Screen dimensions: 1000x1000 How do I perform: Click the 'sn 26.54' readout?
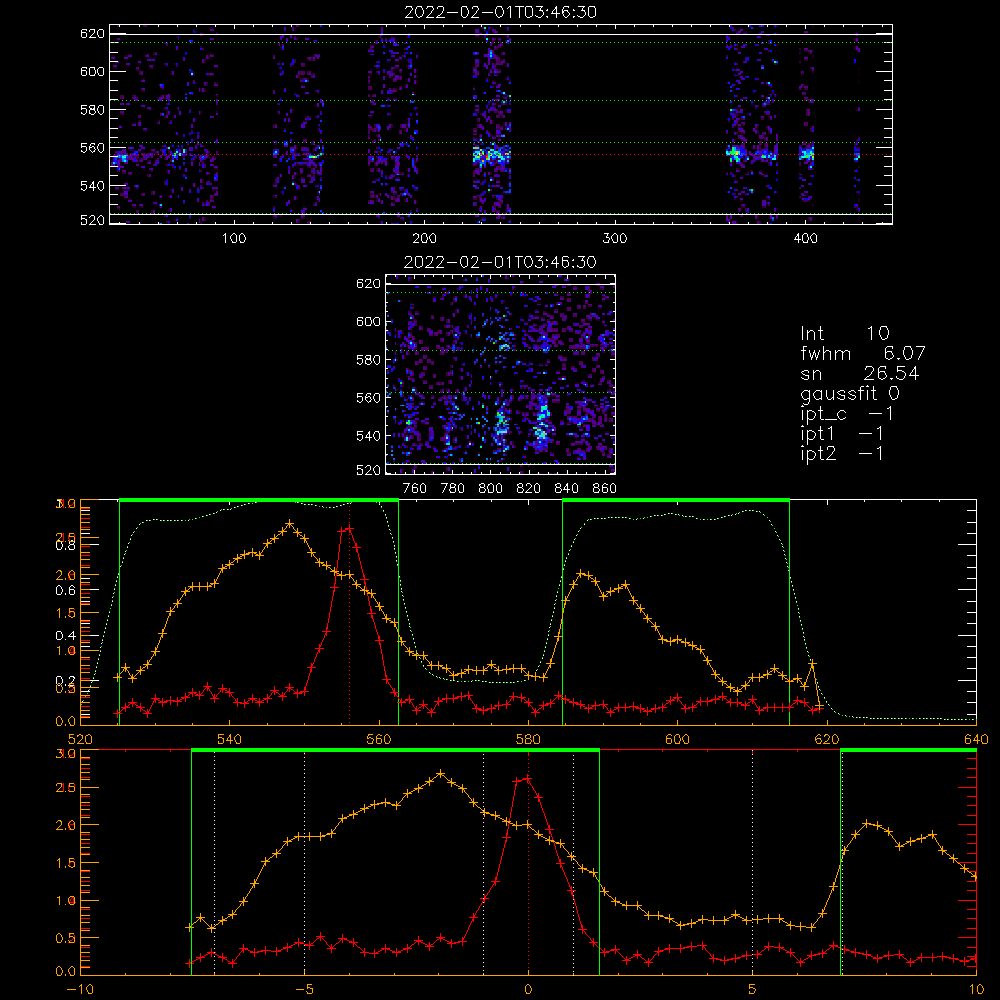coord(860,373)
